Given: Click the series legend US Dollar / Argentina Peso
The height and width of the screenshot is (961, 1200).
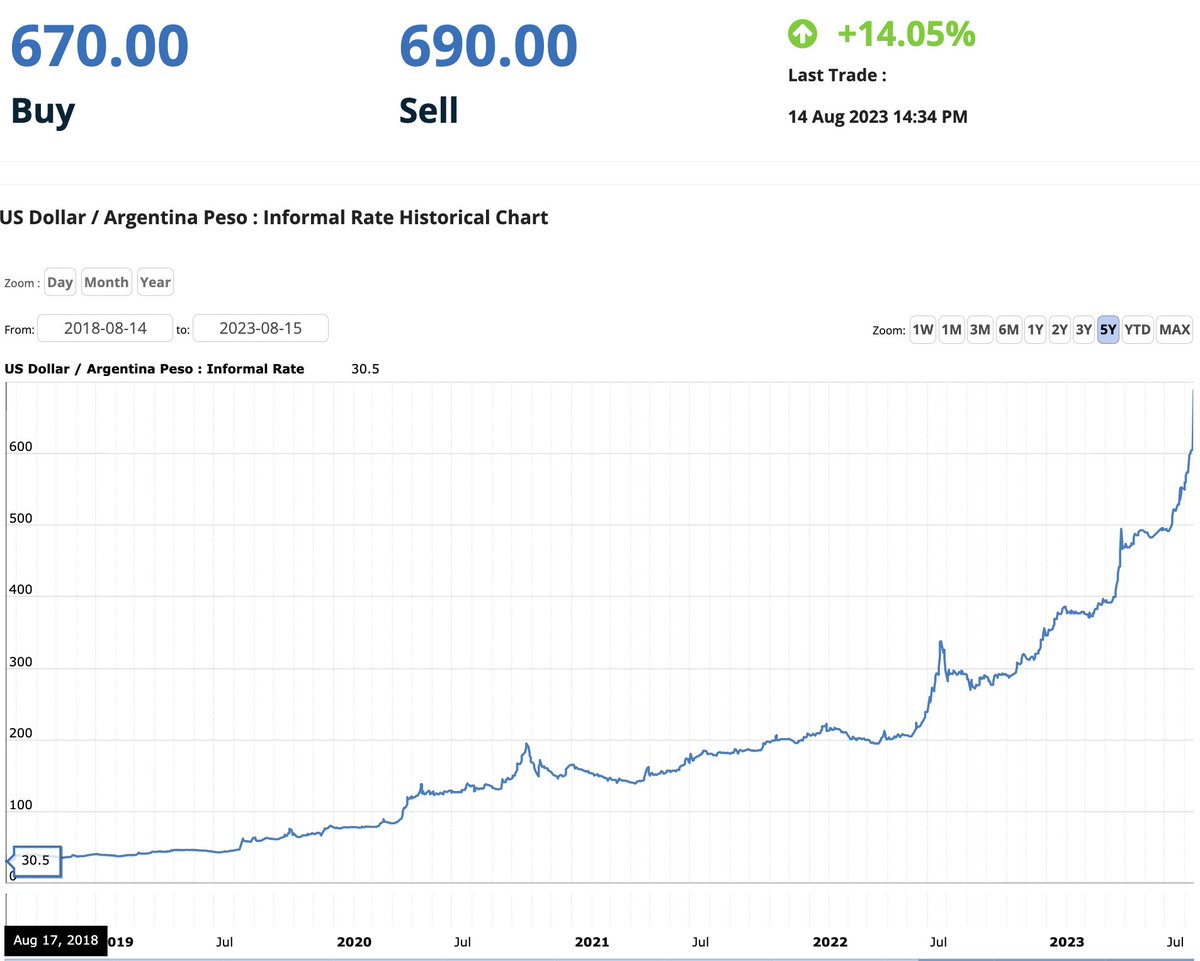Looking at the screenshot, I should pyautogui.click(x=154, y=369).
